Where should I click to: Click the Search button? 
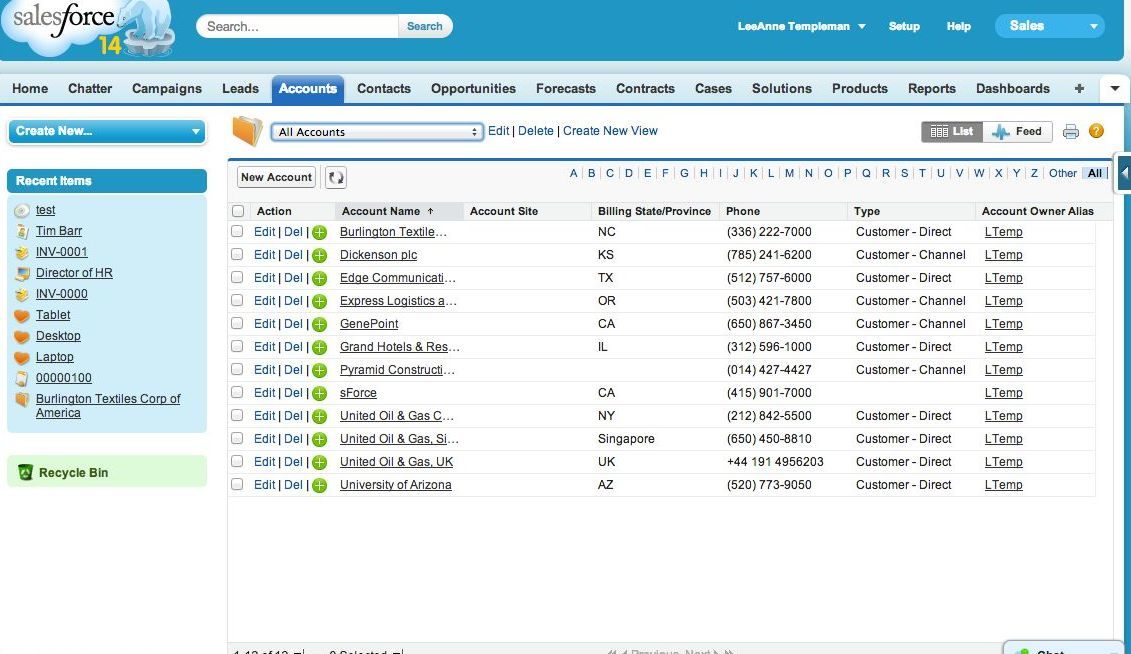click(x=424, y=26)
